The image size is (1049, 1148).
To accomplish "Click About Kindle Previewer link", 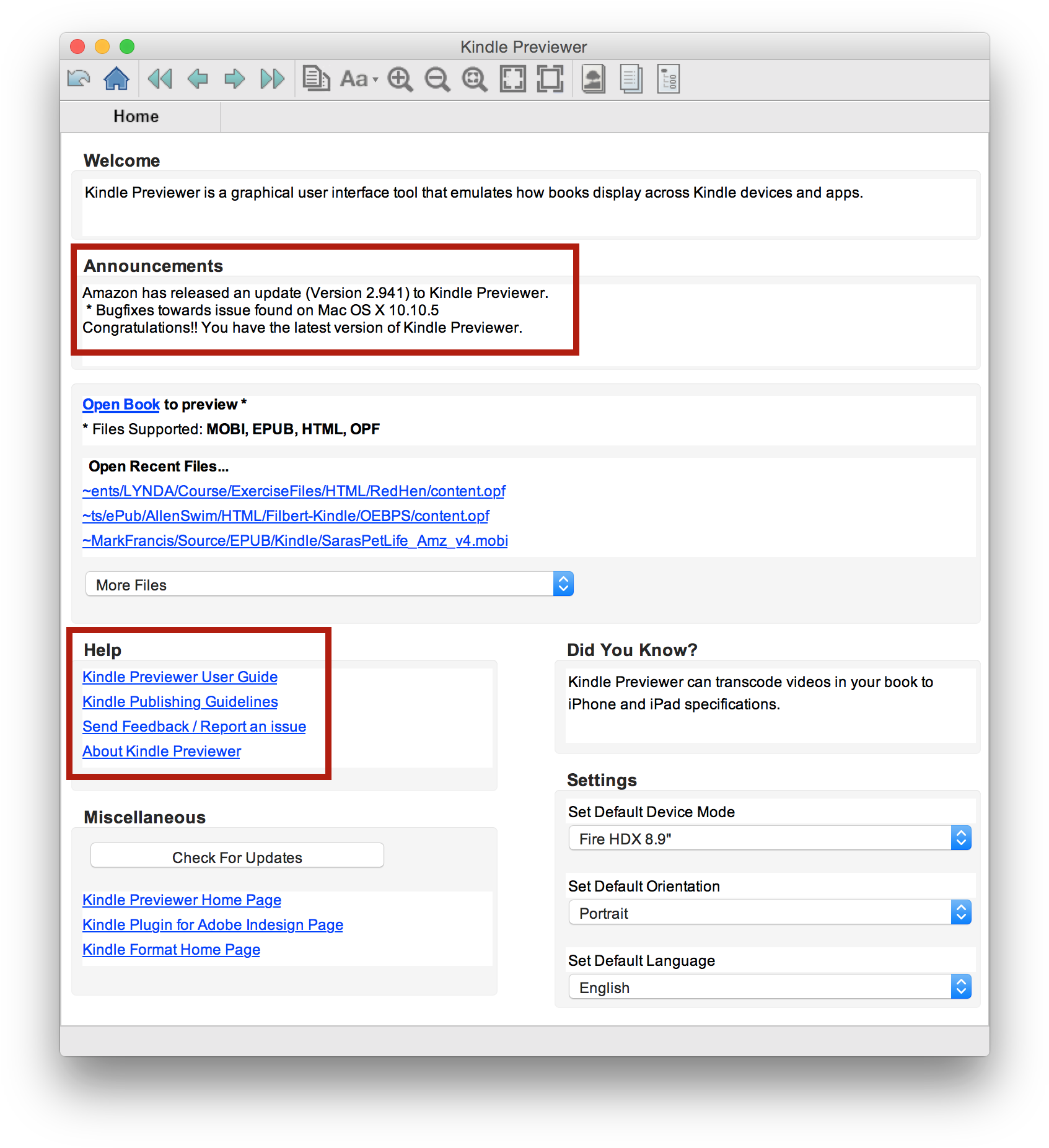I will point(161,751).
